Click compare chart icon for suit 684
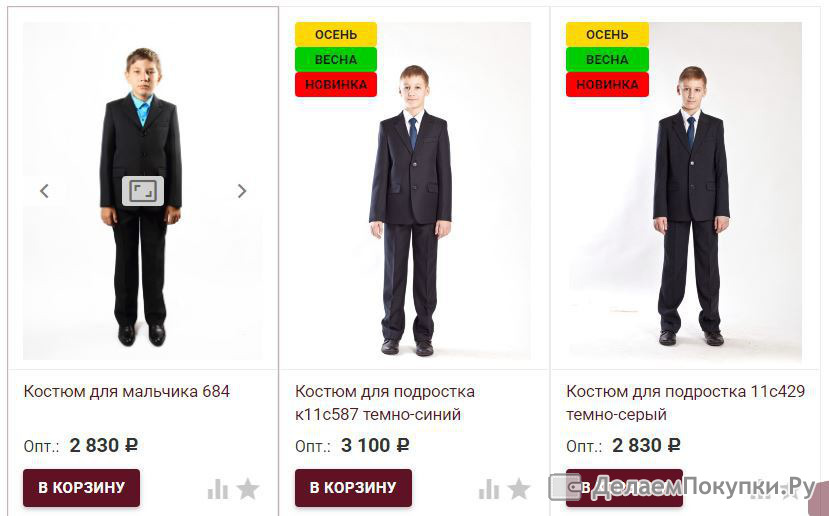This screenshot has width=829, height=516. pyautogui.click(x=218, y=489)
